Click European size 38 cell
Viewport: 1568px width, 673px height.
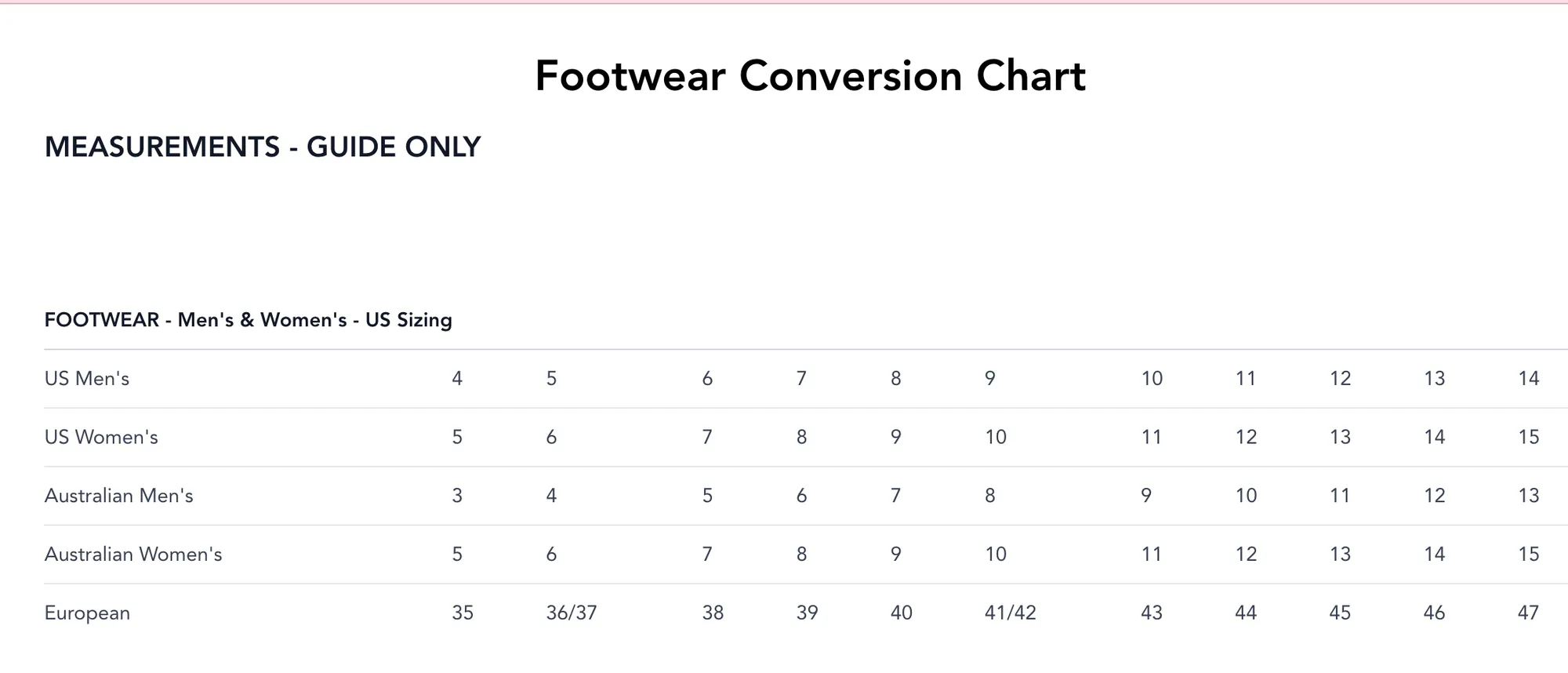point(713,613)
